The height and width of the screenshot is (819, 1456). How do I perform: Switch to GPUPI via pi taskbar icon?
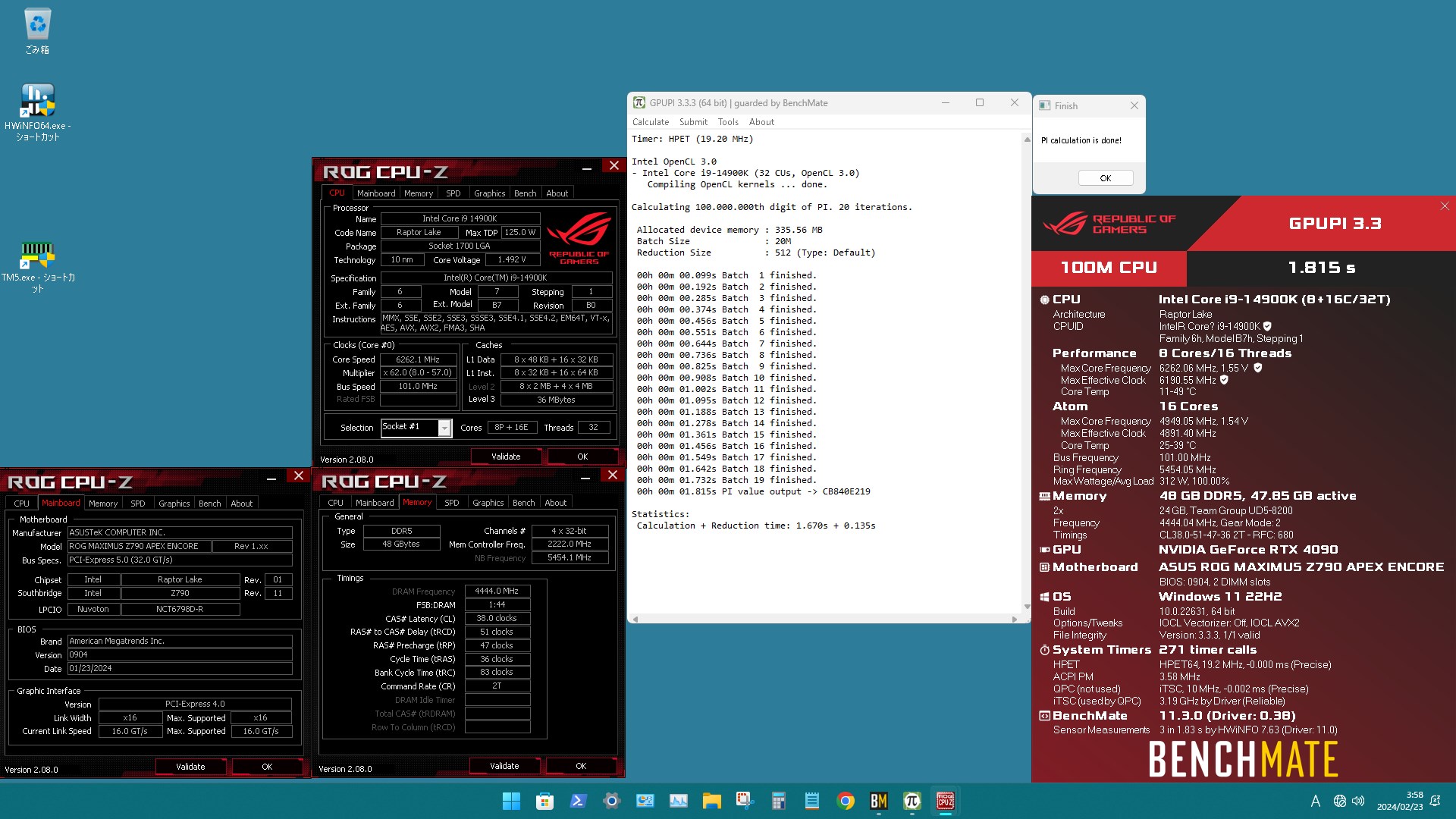point(912,801)
